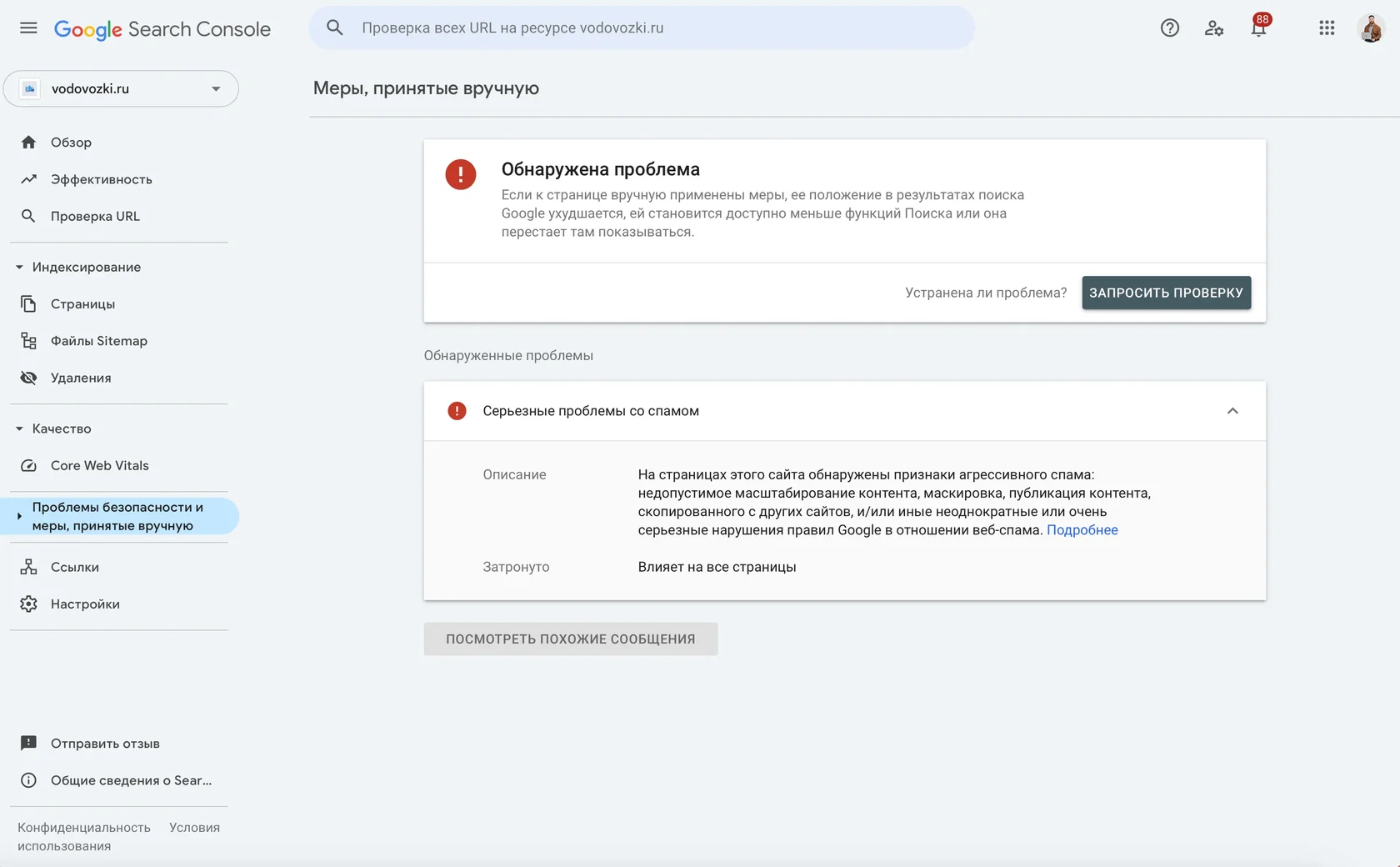Select the Удаления crossed-eye icon
The height and width of the screenshot is (867, 1400).
pyautogui.click(x=29, y=377)
